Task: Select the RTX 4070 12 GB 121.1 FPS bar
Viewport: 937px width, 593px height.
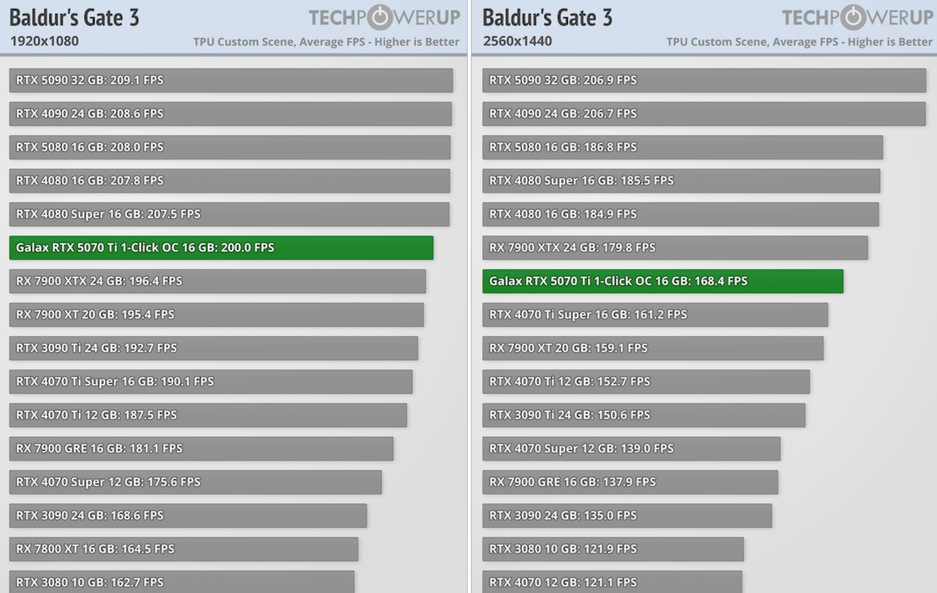Action: coord(612,582)
